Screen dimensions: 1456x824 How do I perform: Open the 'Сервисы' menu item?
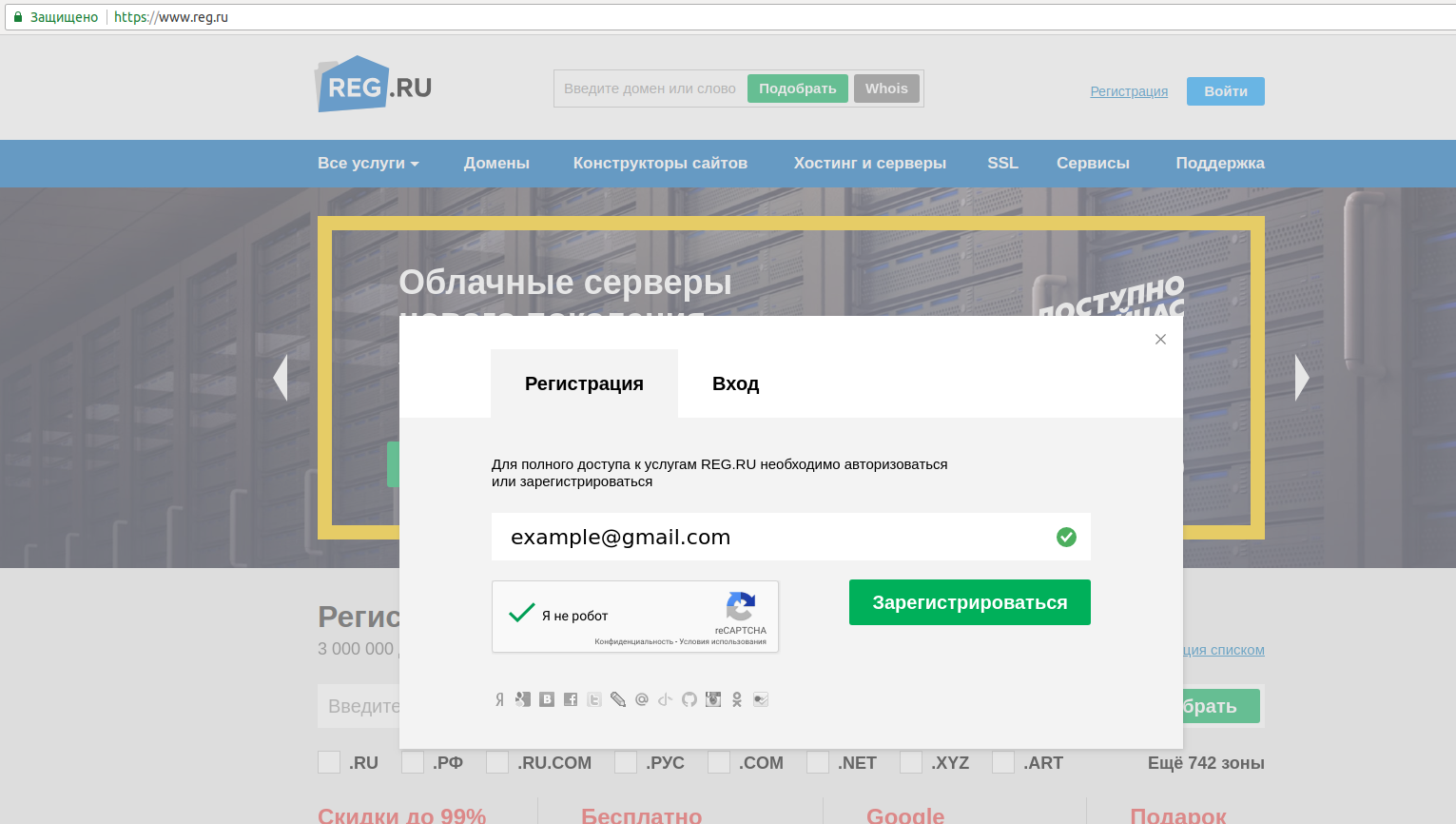pyautogui.click(x=1093, y=163)
